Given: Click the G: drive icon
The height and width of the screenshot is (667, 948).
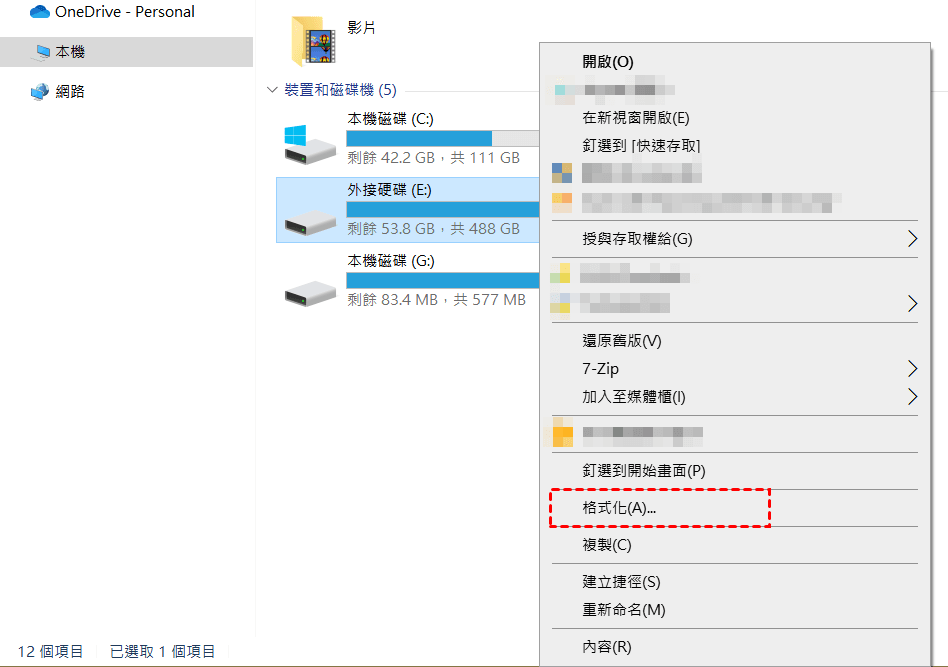Looking at the screenshot, I should pyautogui.click(x=310, y=293).
